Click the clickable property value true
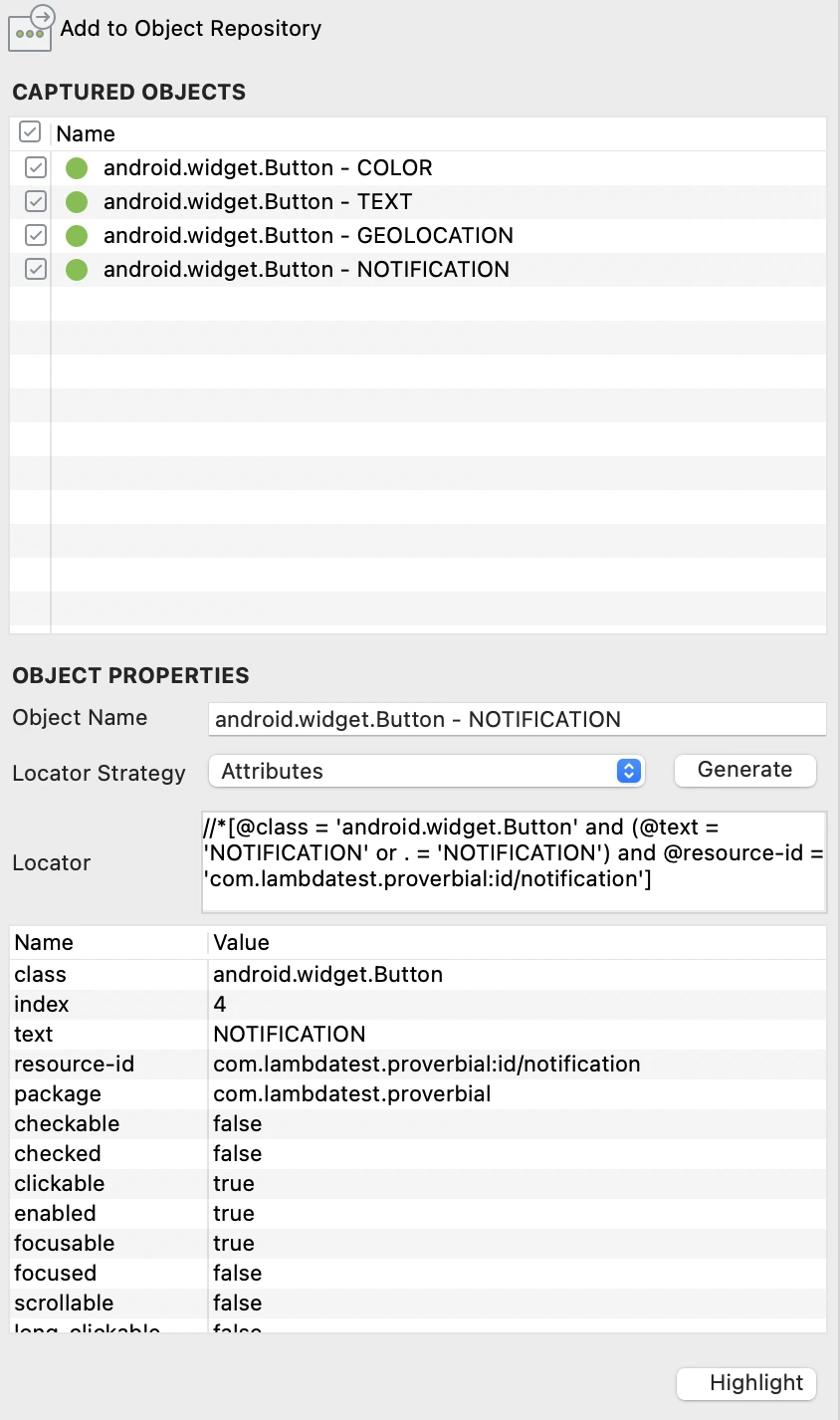Screen dimensions: 840x1420 (x=234, y=1183)
